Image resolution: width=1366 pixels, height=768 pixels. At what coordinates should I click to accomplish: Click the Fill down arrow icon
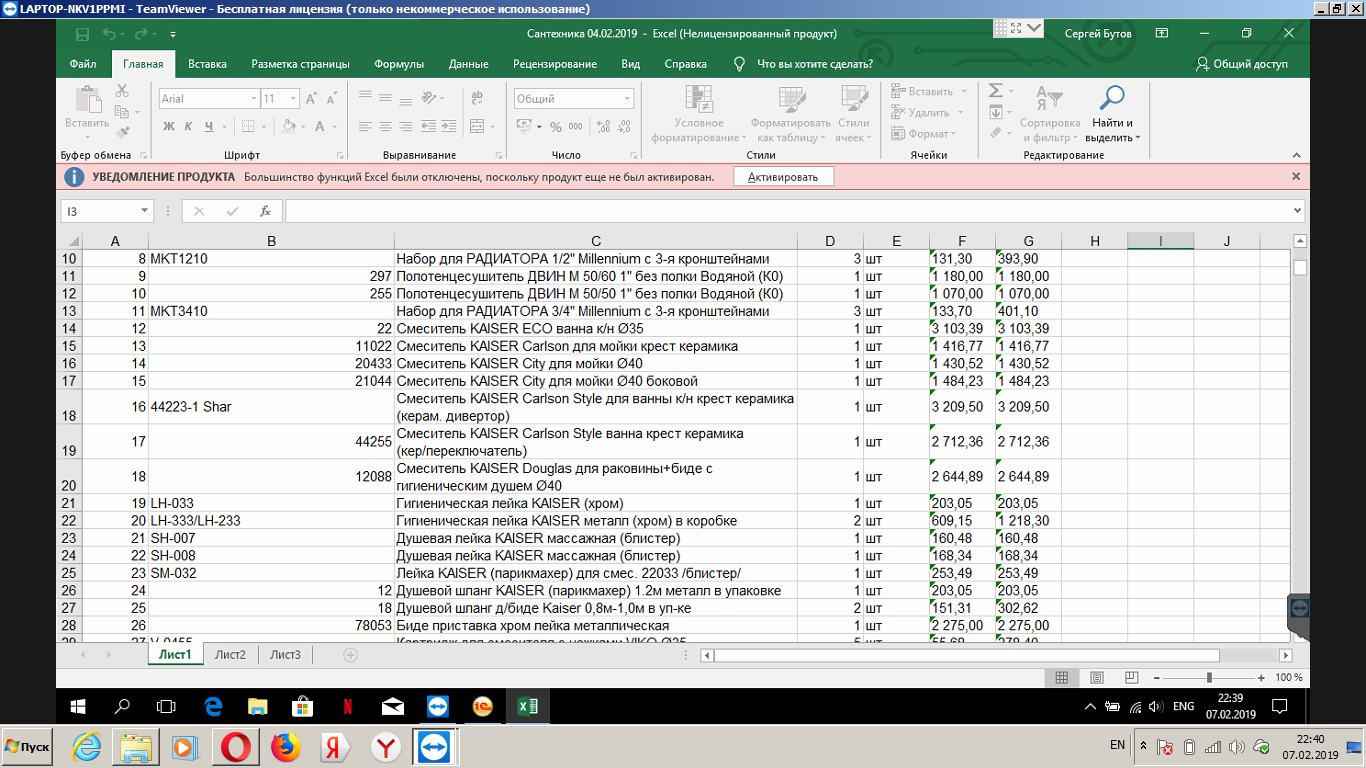click(995, 112)
